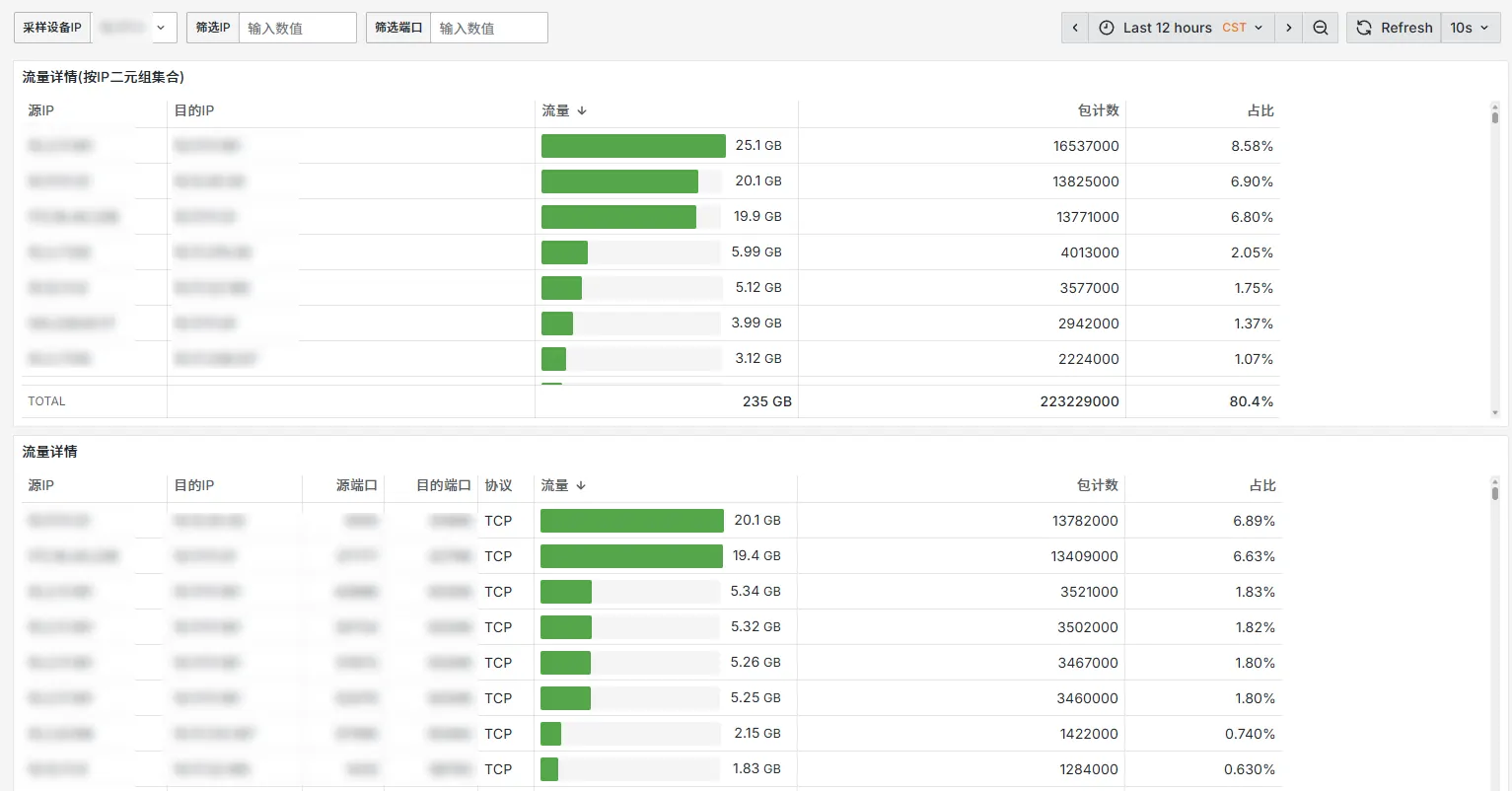
Task: Shift time range forward with right arrow
Action: (1288, 28)
